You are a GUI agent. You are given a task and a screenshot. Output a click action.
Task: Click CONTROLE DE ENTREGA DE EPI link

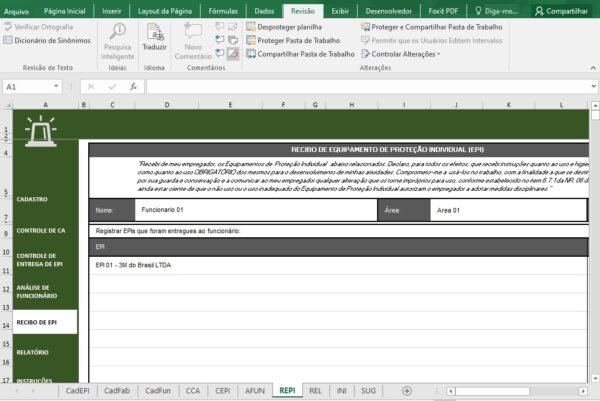pos(39,260)
